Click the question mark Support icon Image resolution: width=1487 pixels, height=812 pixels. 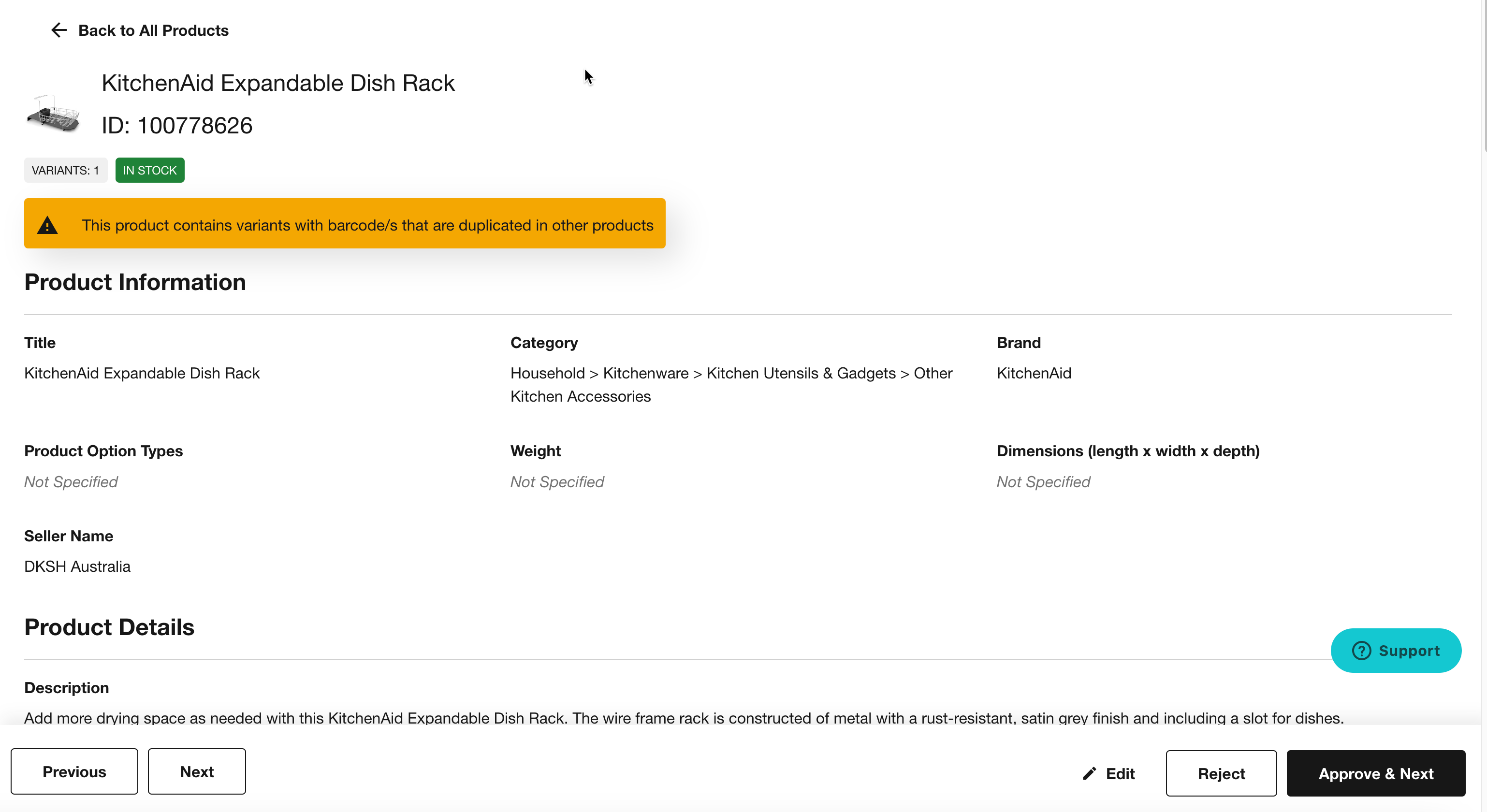click(1361, 651)
